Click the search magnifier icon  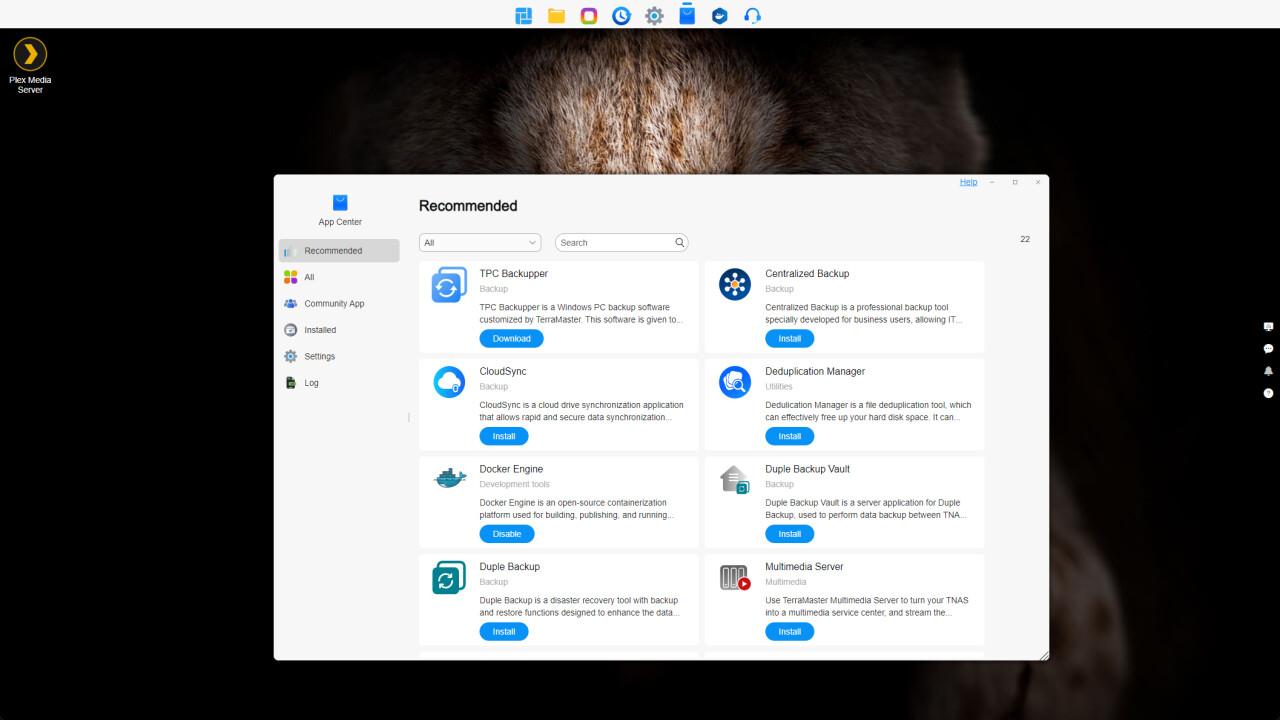680,242
